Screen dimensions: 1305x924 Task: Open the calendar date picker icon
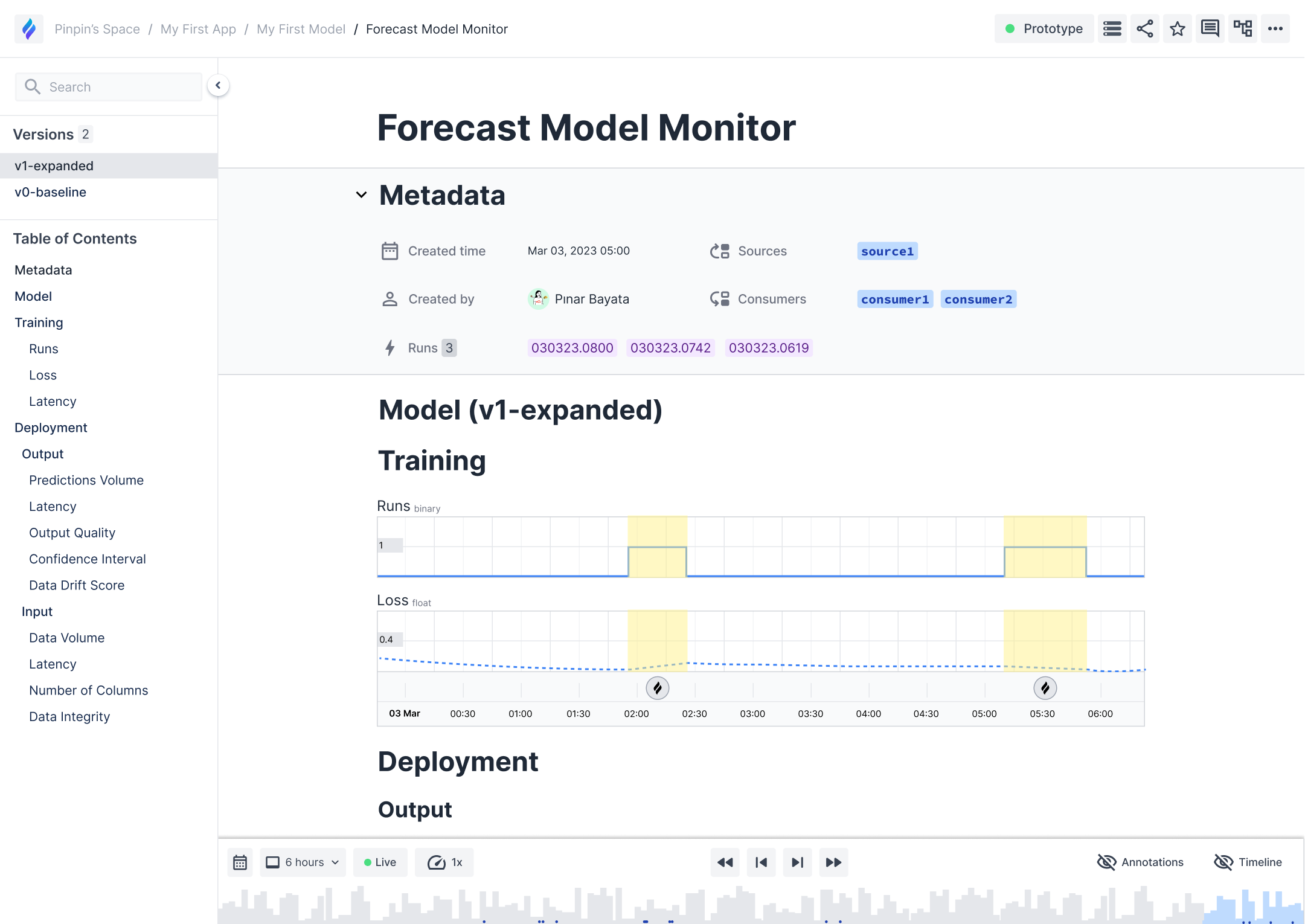(240, 862)
